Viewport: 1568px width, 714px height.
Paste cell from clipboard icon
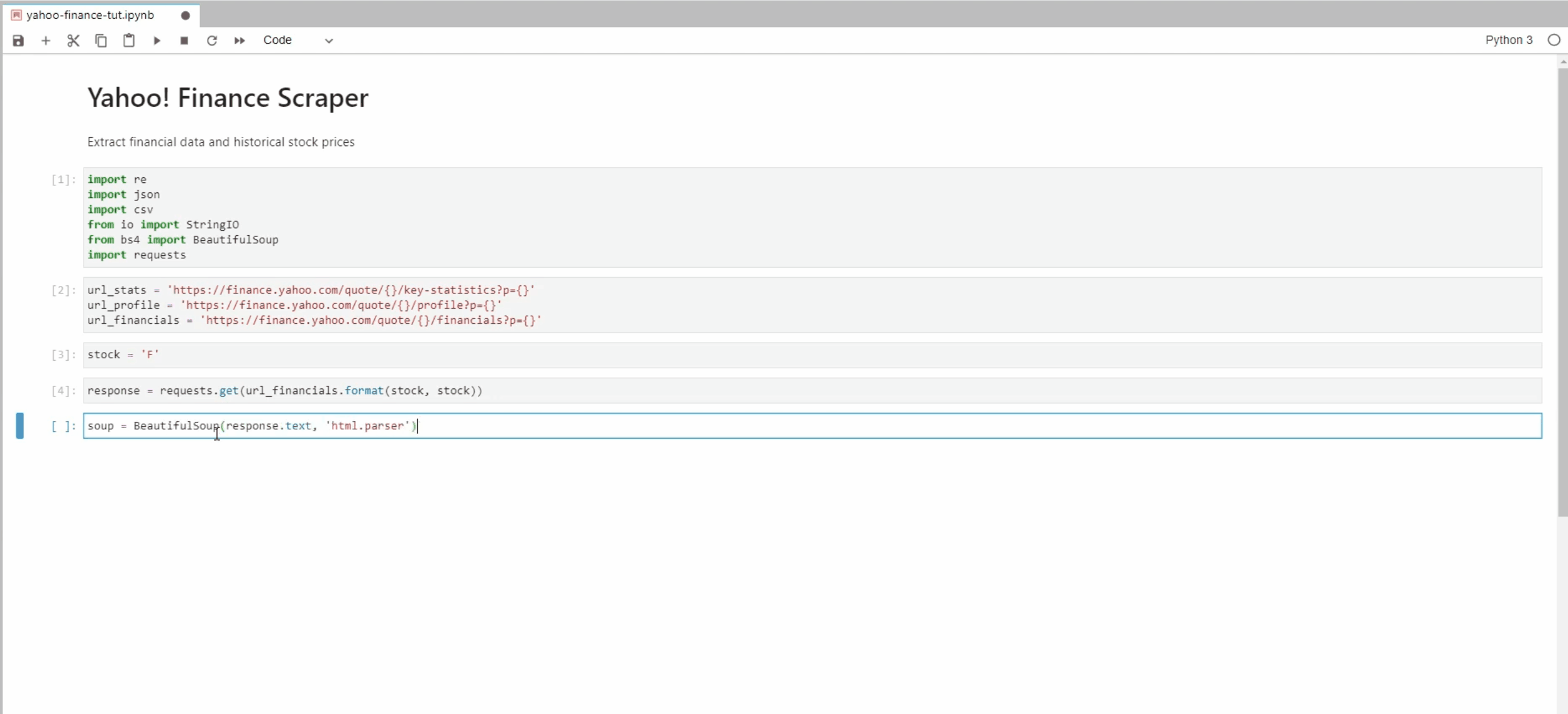[129, 40]
